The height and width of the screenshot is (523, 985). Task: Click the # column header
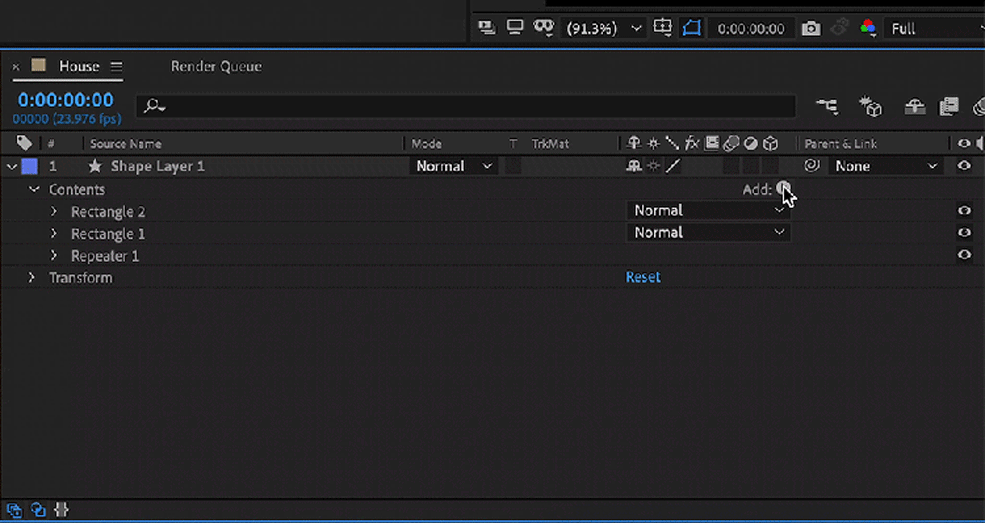pyautogui.click(x=51, y=144)
